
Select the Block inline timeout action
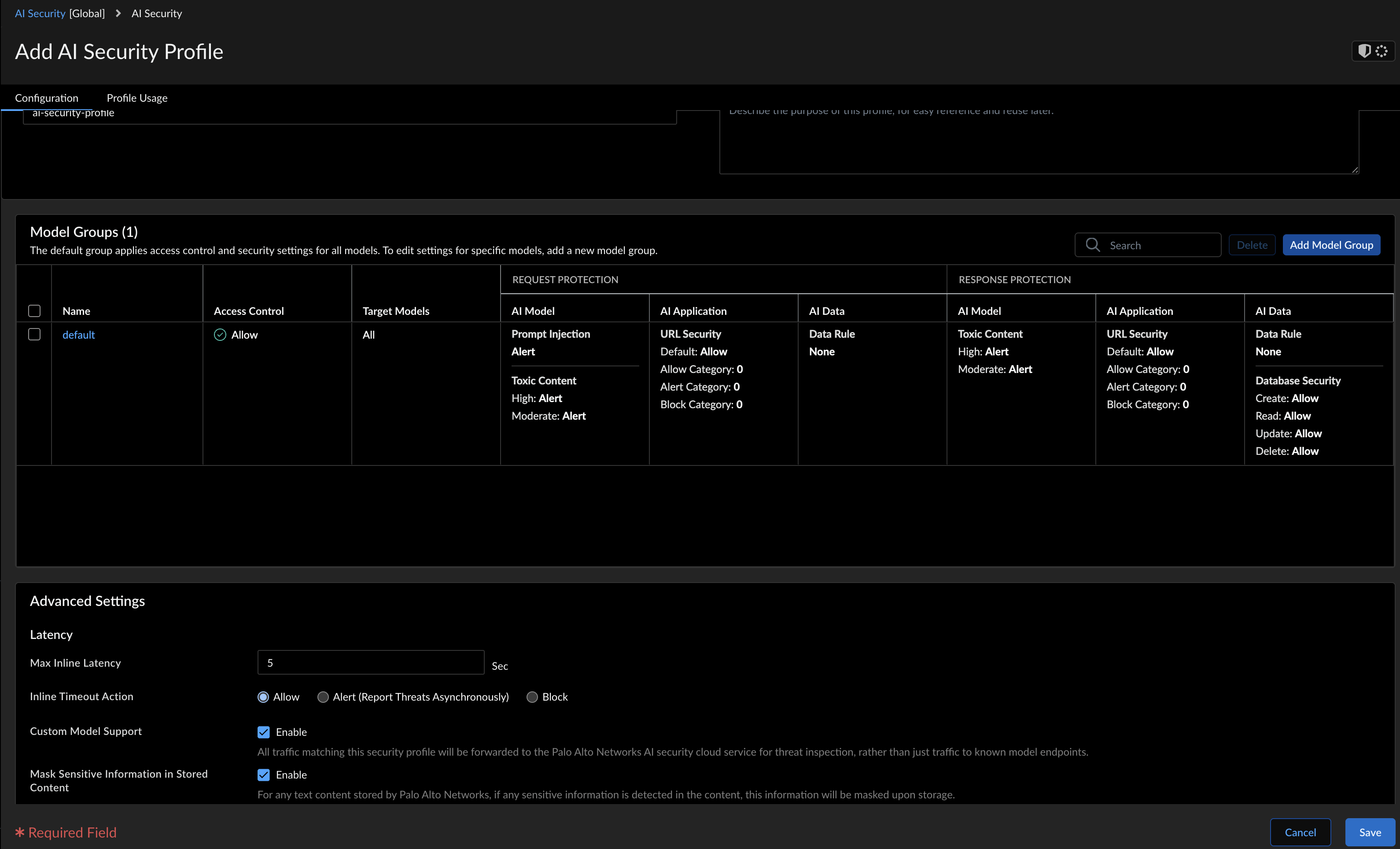click(x=532, y=697)
